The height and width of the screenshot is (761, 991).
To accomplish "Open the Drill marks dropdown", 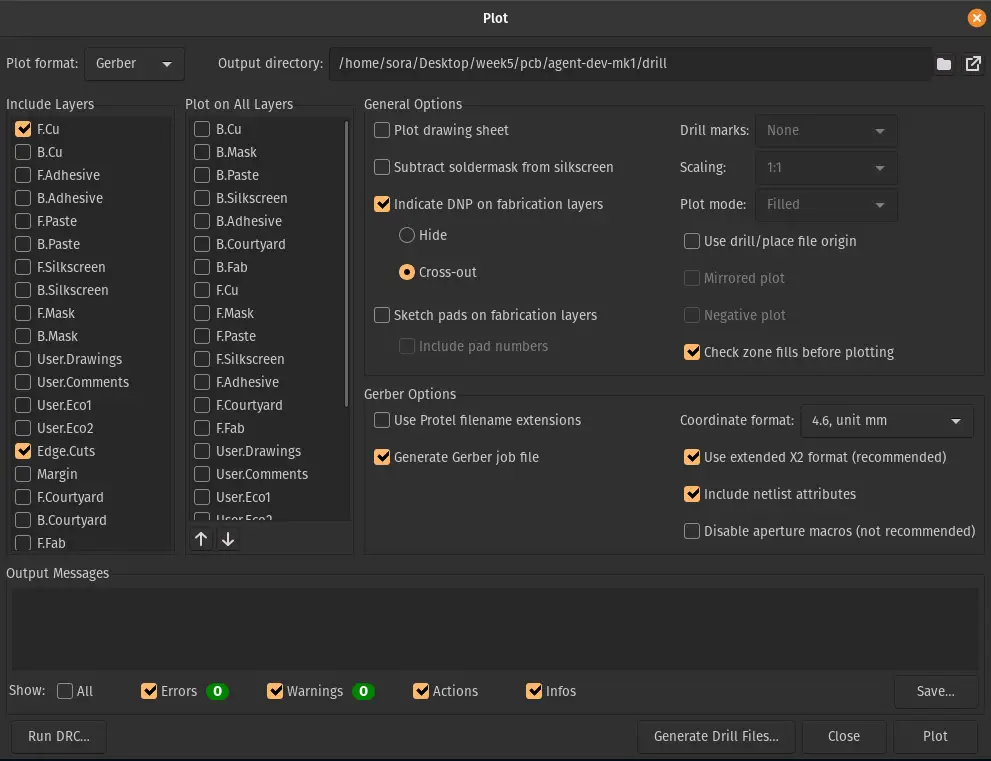I will tap(825, 130).
